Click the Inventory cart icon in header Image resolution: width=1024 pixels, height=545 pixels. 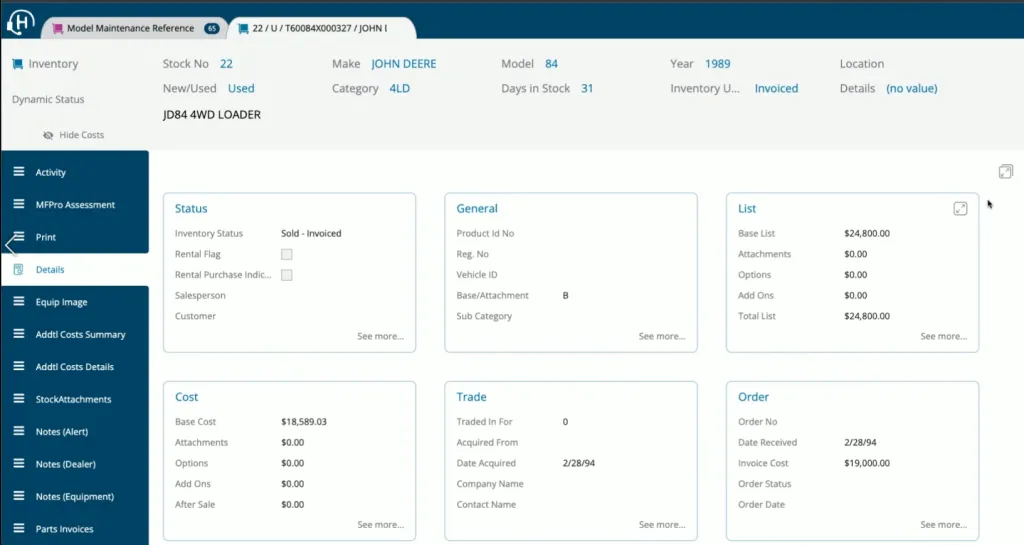18,63
